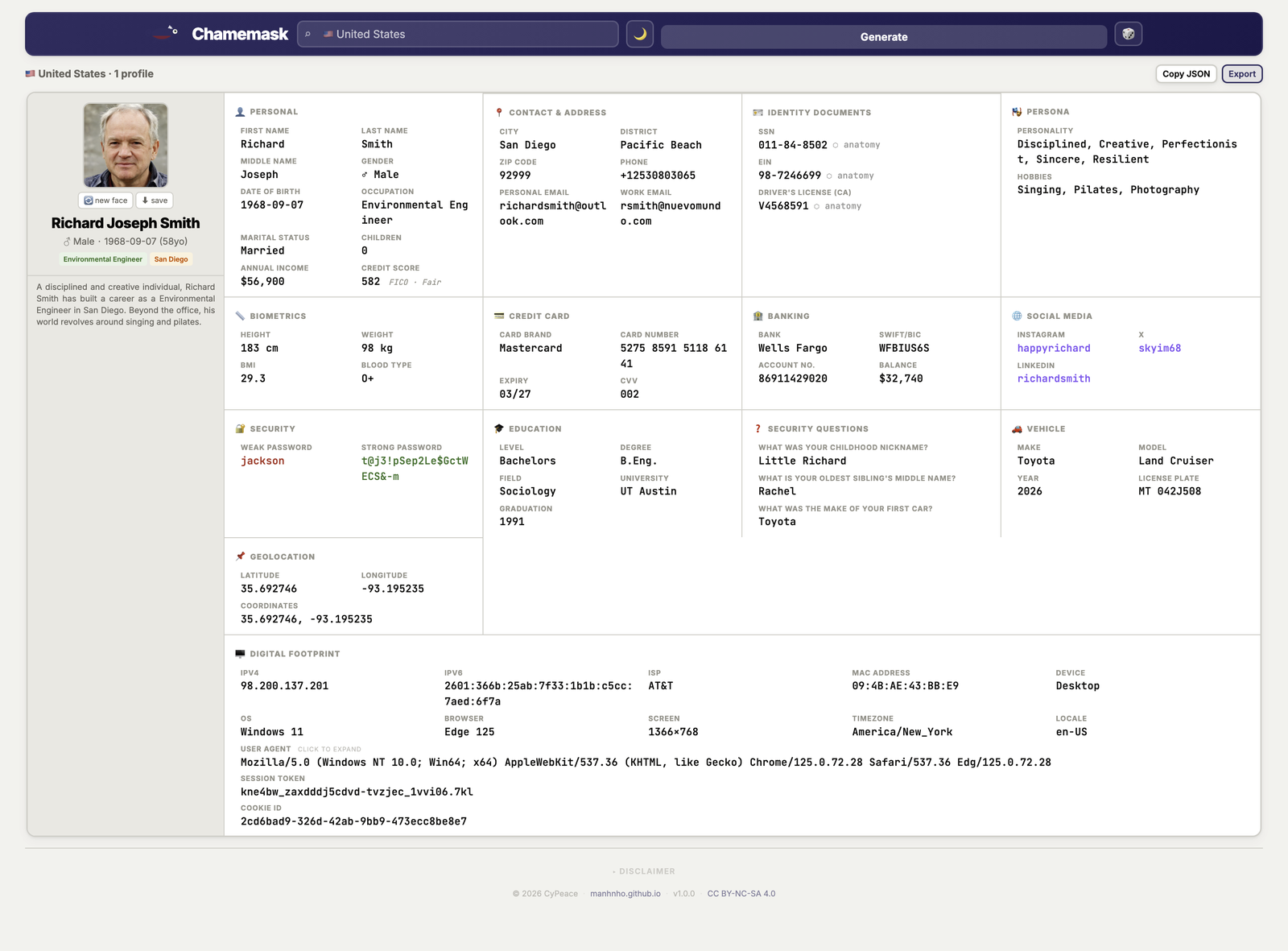Open the Disclaimer section in footer
The image size is (1288, 951).
[644, 872]
